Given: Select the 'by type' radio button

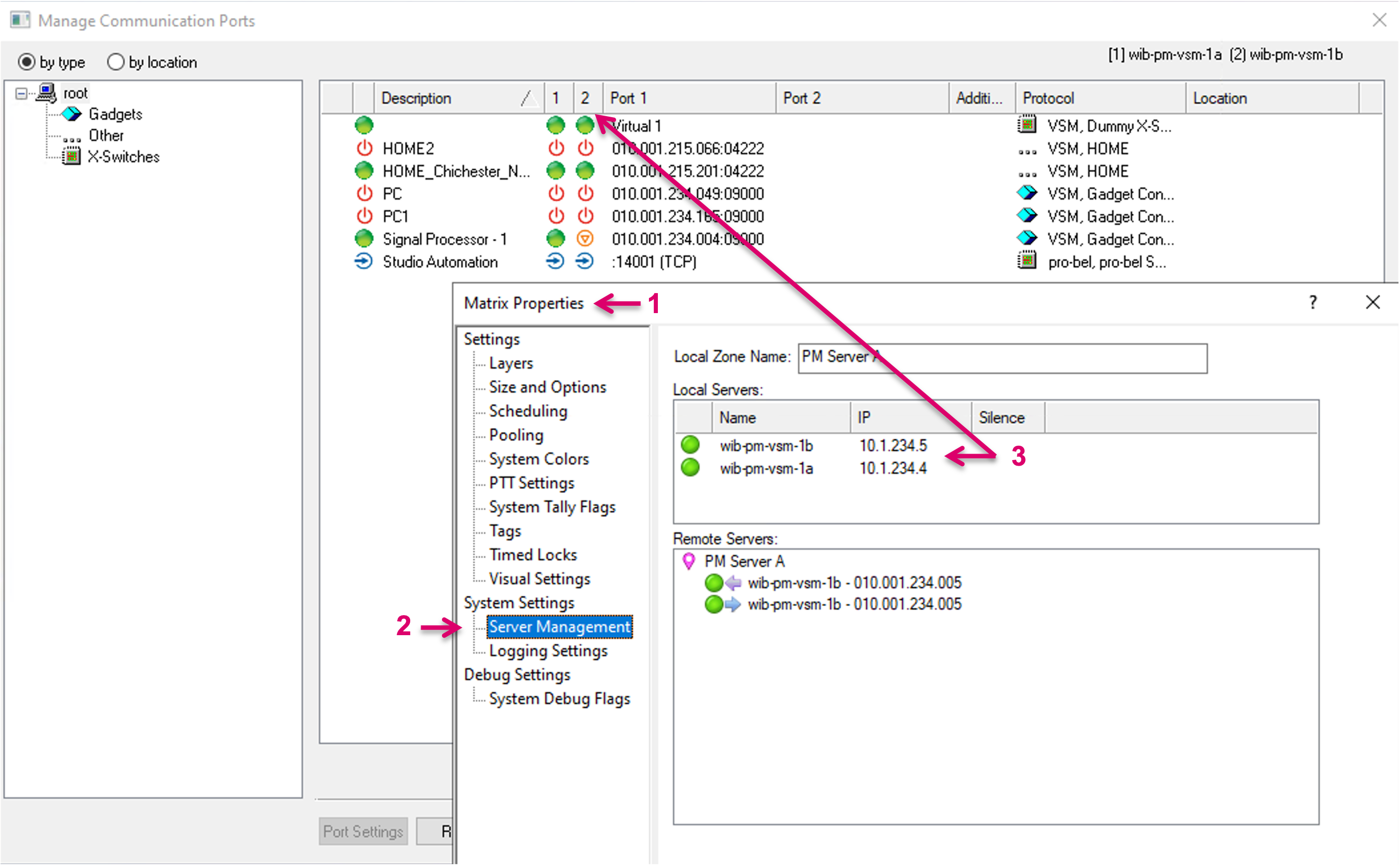Looking at the screenshot, I should 27,62.
